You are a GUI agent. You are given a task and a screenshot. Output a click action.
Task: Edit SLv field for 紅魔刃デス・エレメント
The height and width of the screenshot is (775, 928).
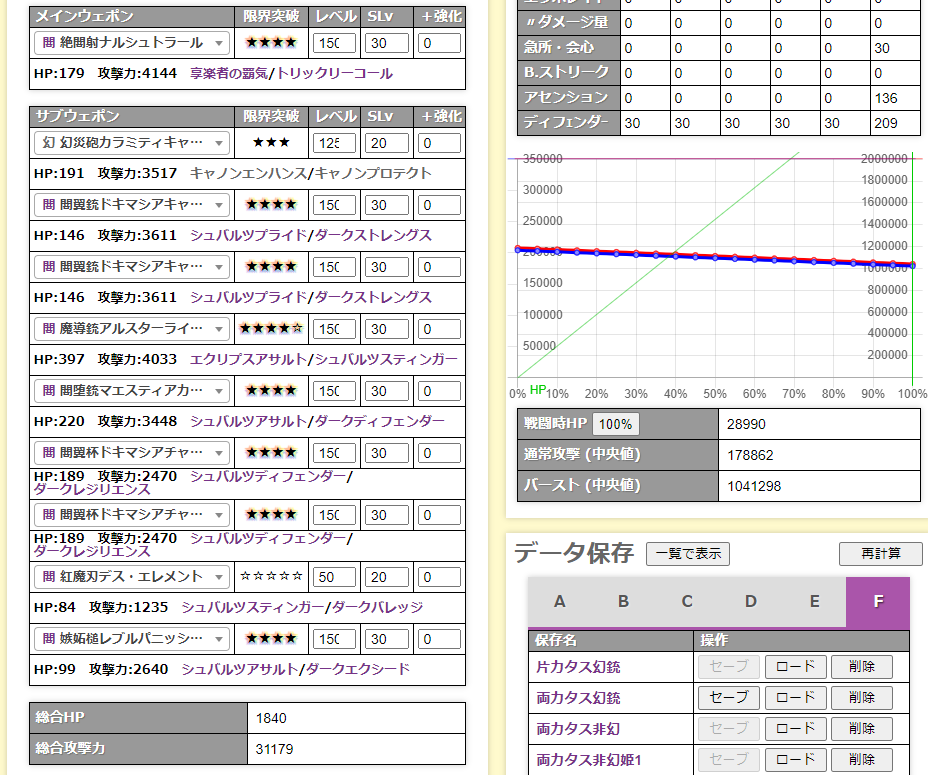(x=386, y=577)
